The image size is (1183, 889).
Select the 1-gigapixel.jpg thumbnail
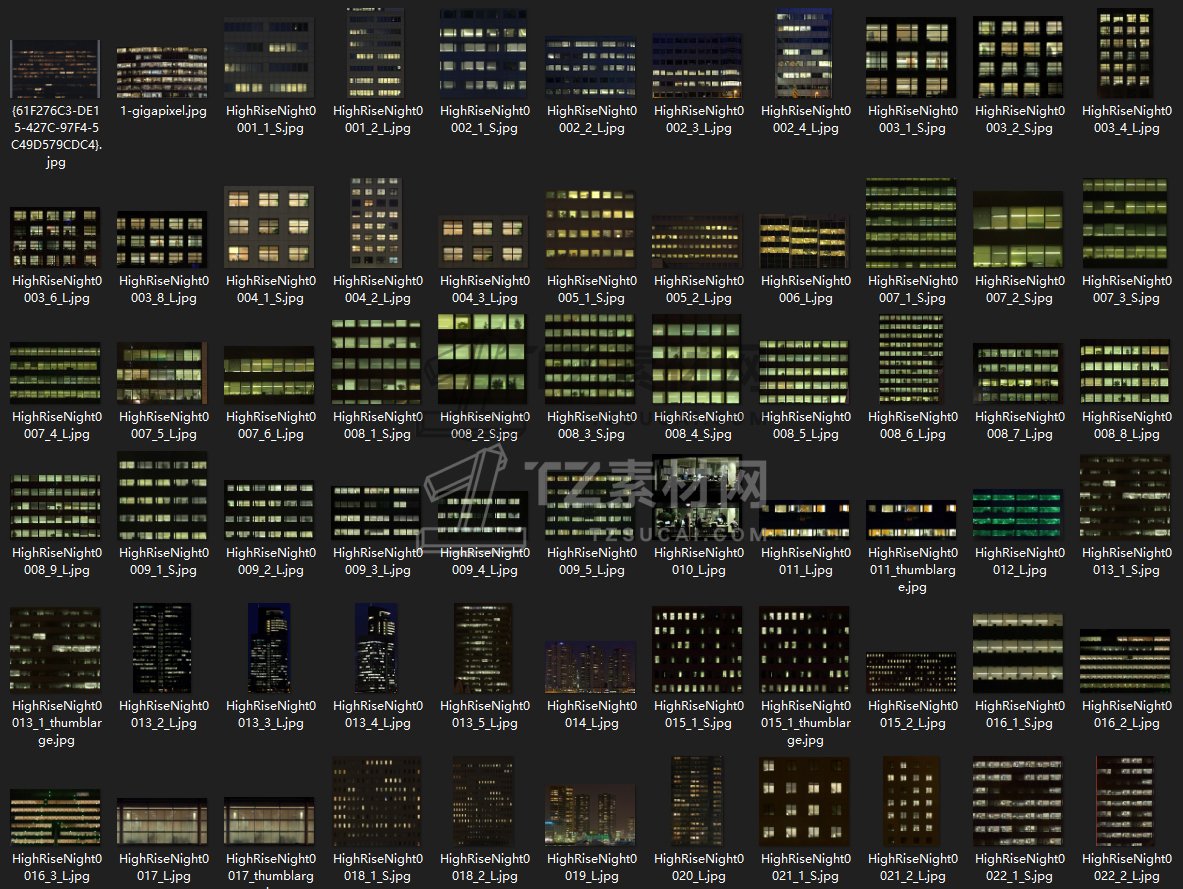[162, 72]
